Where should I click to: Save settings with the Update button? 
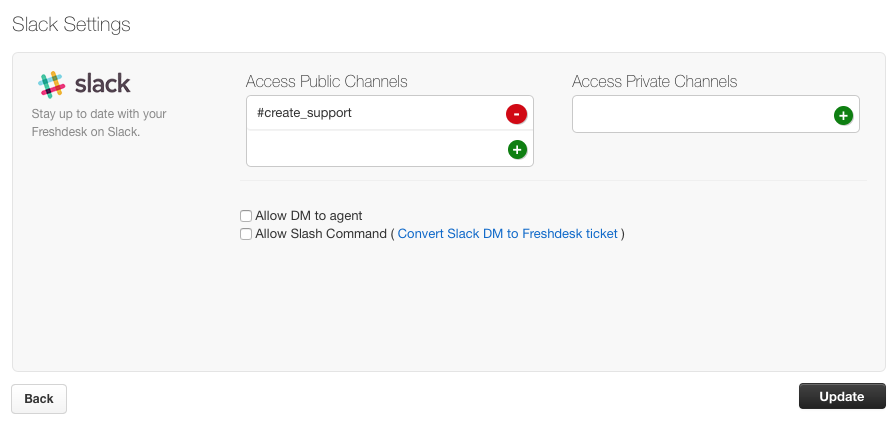tap(842, 396)
